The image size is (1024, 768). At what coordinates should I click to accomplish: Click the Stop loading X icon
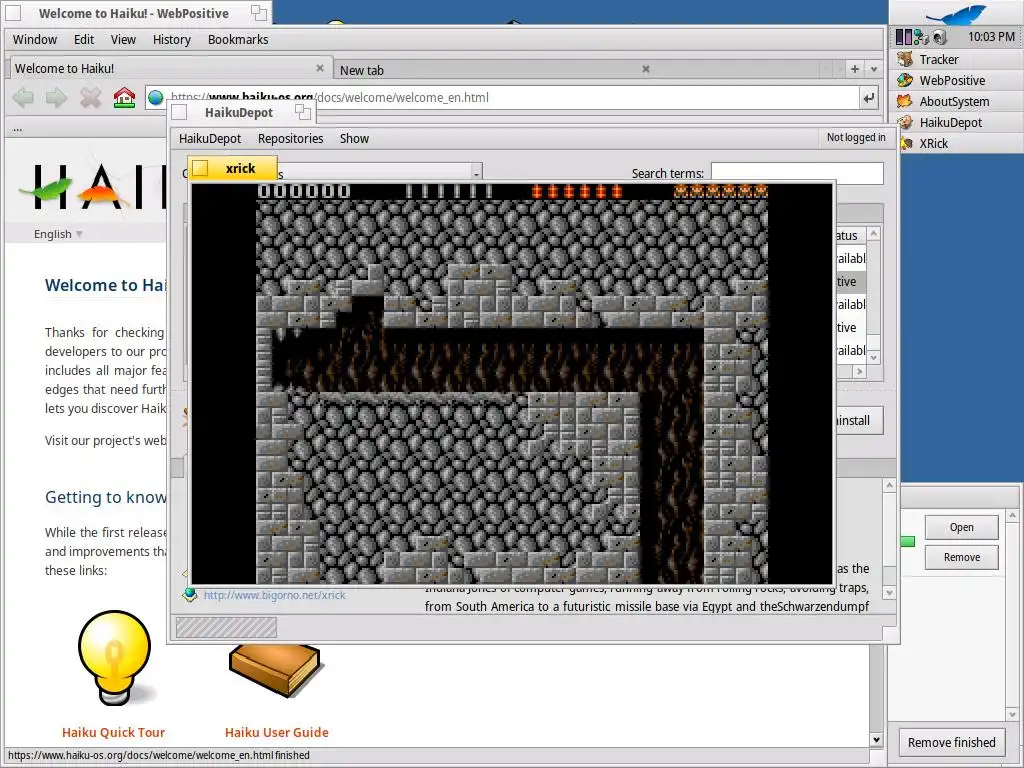[90, 98]
